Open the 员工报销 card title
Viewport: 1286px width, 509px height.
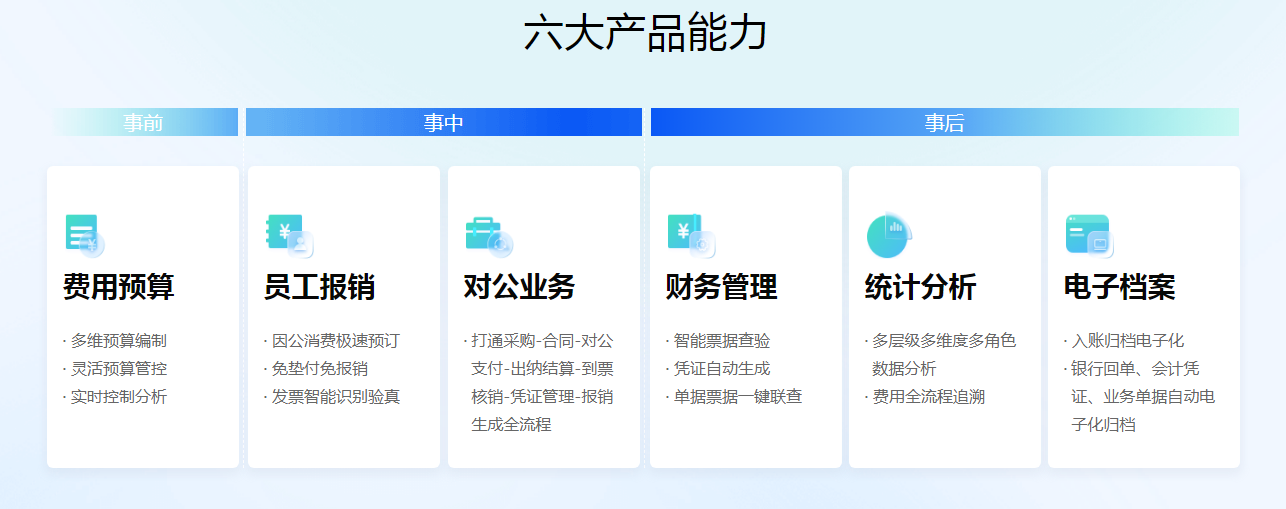coord(319,287)
